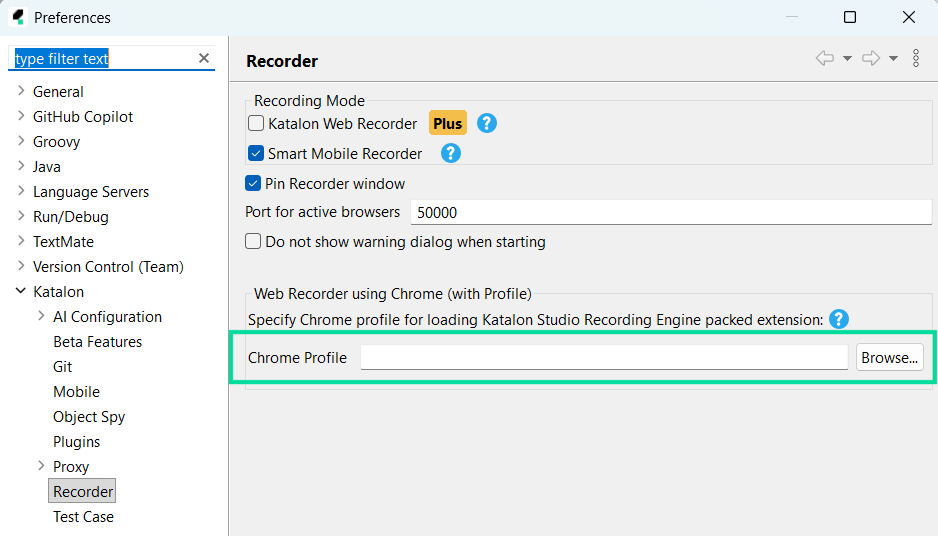Open the Test Case preferences page
Screen dimensions: 938x536
pos(83,516)
